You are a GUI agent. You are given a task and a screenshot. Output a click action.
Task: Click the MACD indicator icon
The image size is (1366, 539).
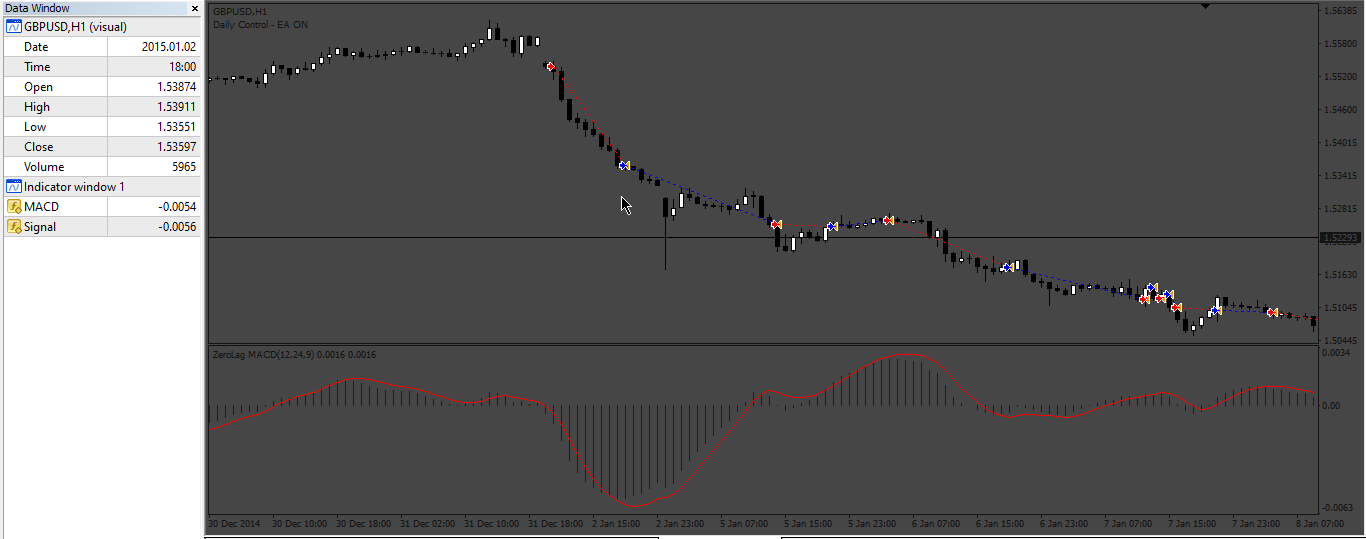click(x=14, y=207)
